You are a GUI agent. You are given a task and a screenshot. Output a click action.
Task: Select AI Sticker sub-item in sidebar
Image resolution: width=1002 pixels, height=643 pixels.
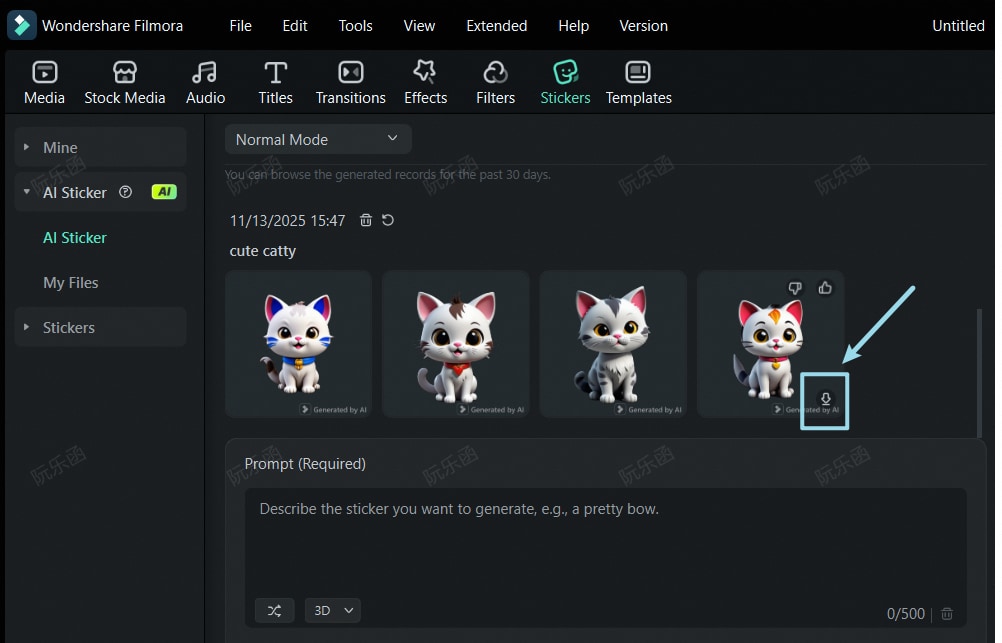tap(75, 238)
